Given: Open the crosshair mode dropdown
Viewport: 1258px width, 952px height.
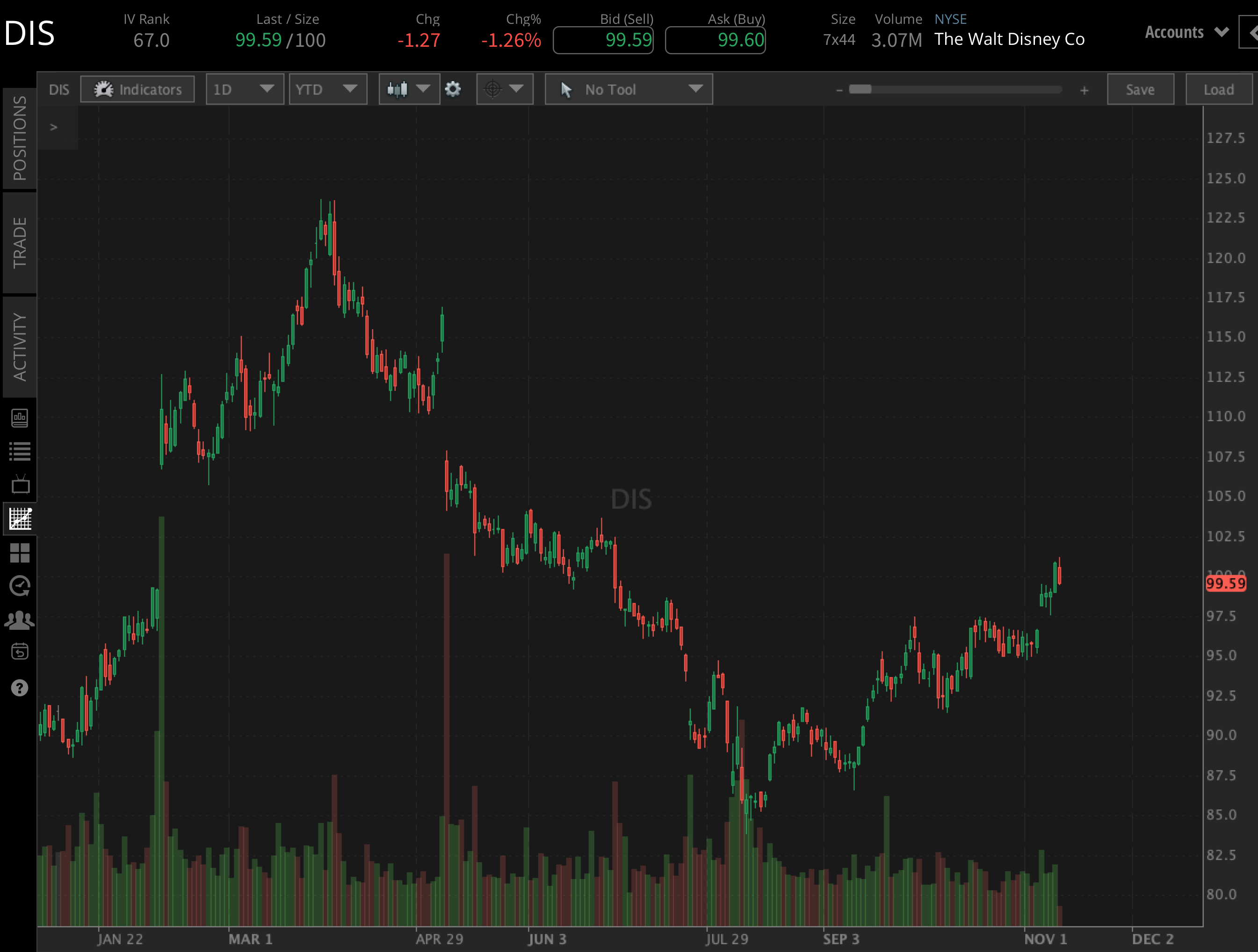Looking at the screenshot, I should 504,89.
